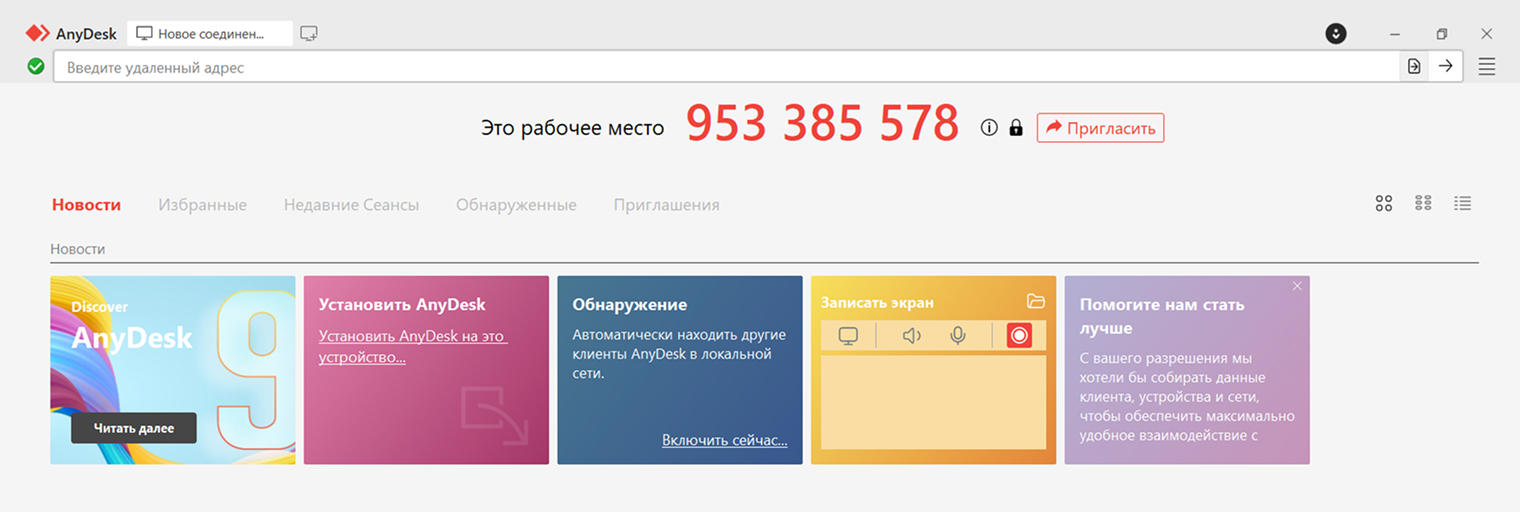Screen dimensions: 1520x512
Task: Switch to list view
Action: (1463, 203)
